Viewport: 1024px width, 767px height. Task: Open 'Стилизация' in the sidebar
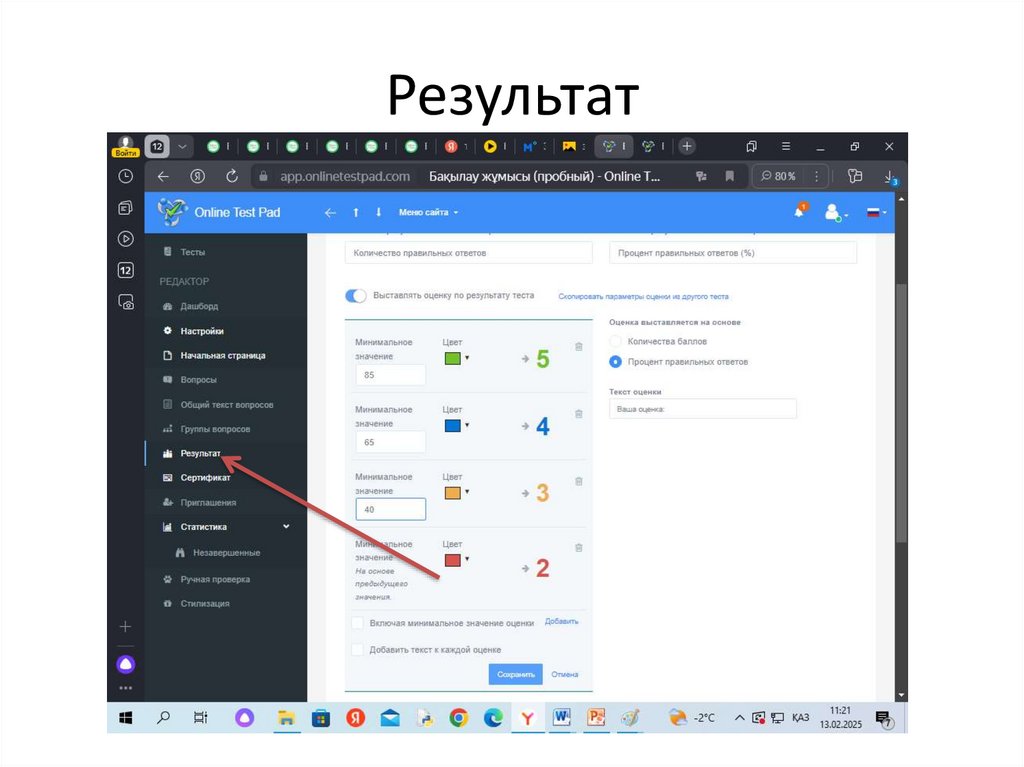pos(204,604)
